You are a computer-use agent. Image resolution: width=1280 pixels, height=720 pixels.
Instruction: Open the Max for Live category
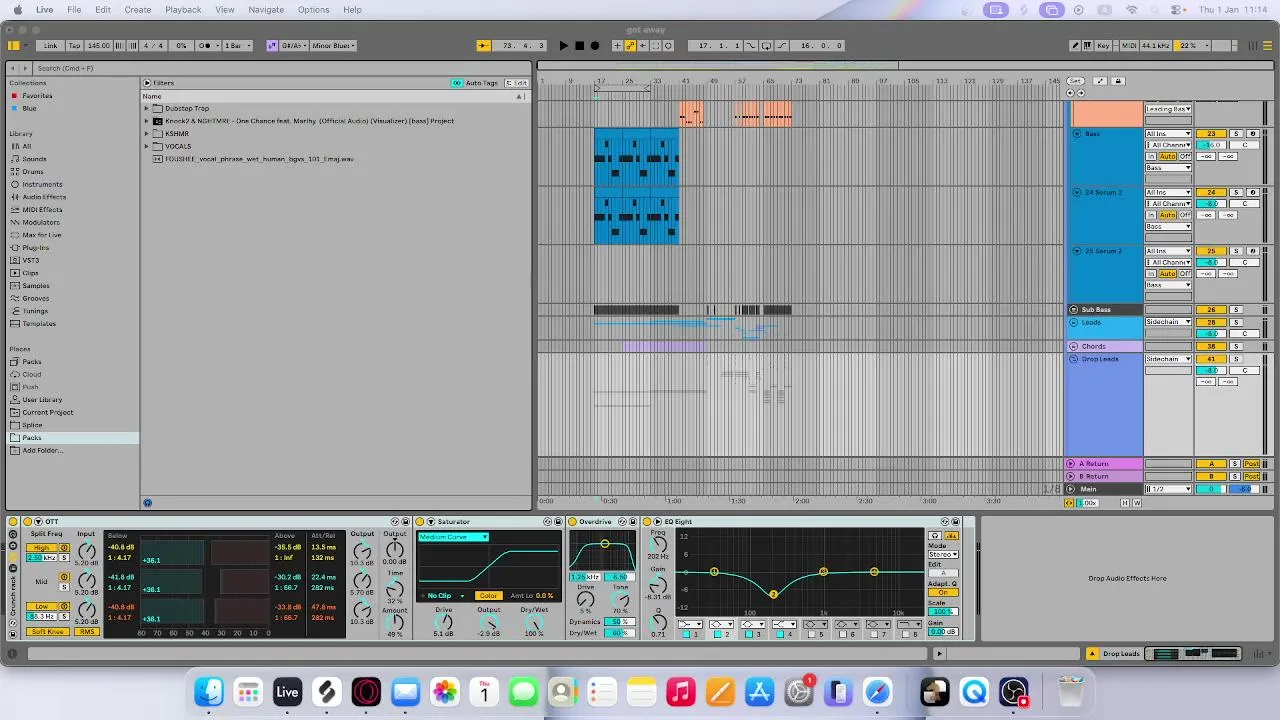tap(41, 235)
